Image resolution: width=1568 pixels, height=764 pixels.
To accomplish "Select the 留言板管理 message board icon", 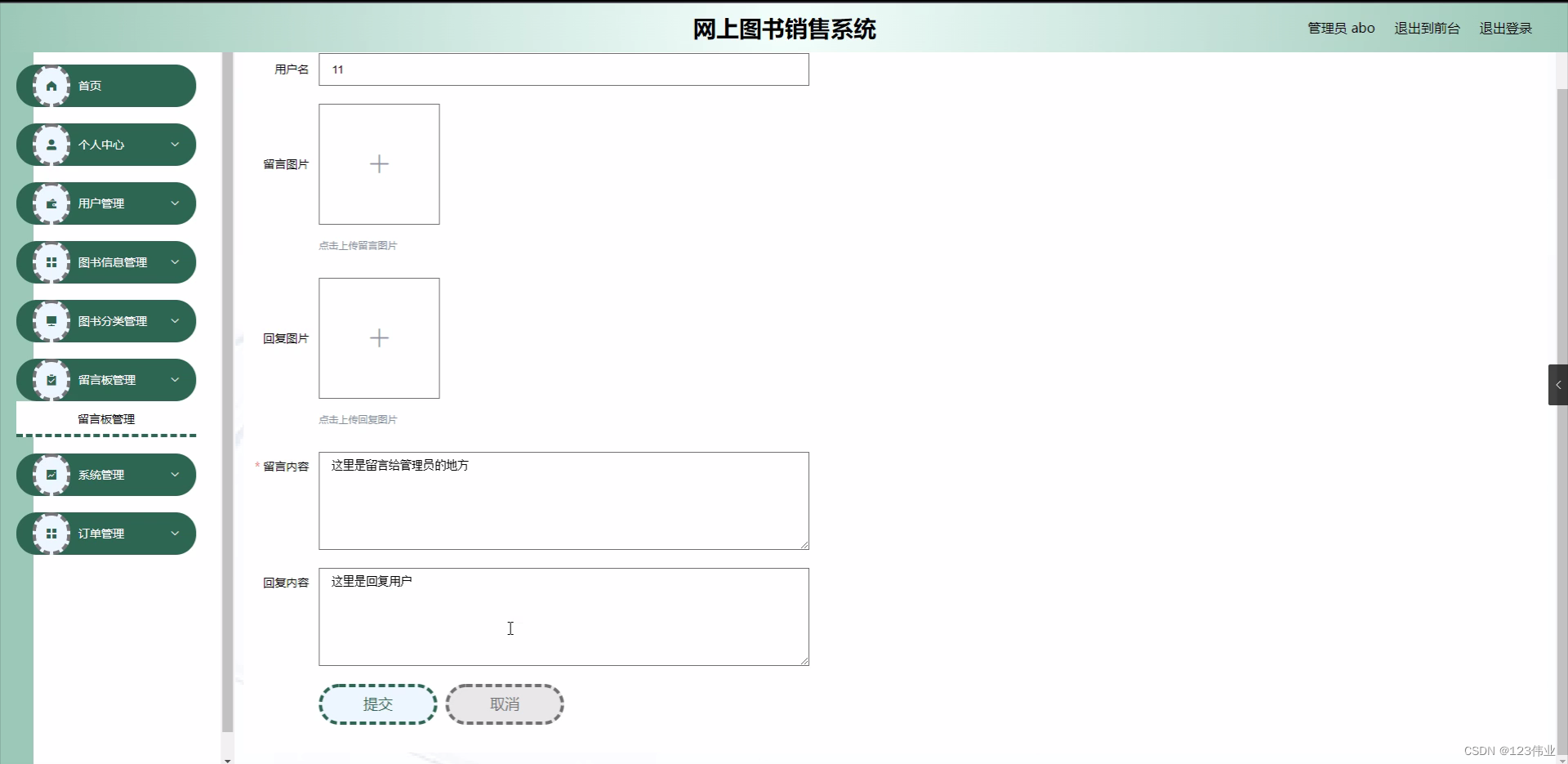I will (51, 379).
